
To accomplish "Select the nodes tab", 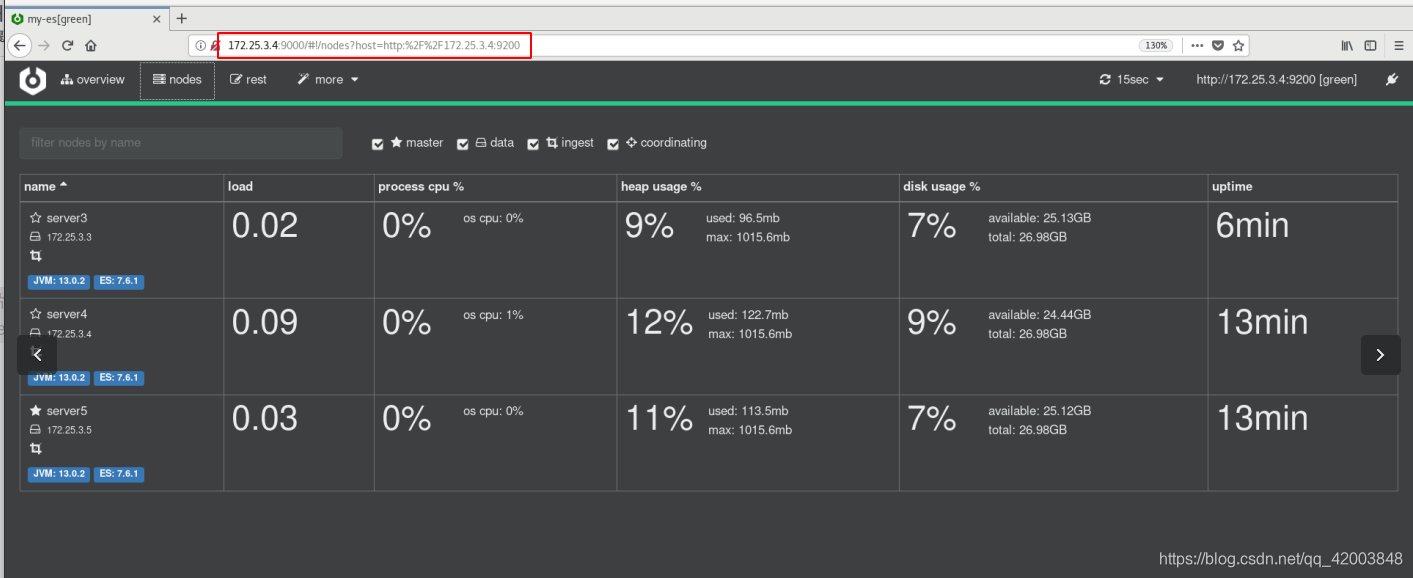I will [x=177, y=80].
